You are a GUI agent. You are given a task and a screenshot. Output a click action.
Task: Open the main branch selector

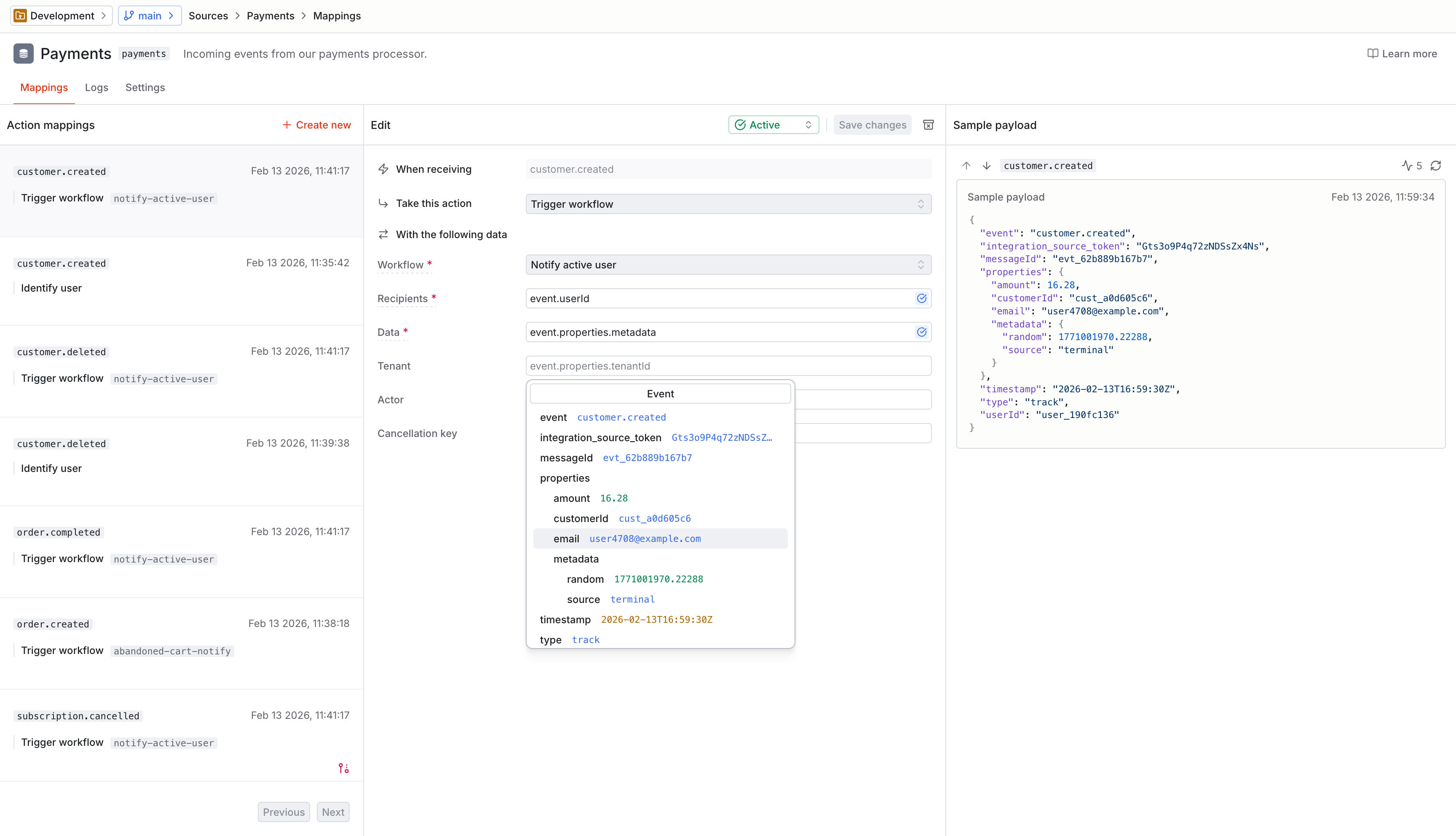point(149,16)
